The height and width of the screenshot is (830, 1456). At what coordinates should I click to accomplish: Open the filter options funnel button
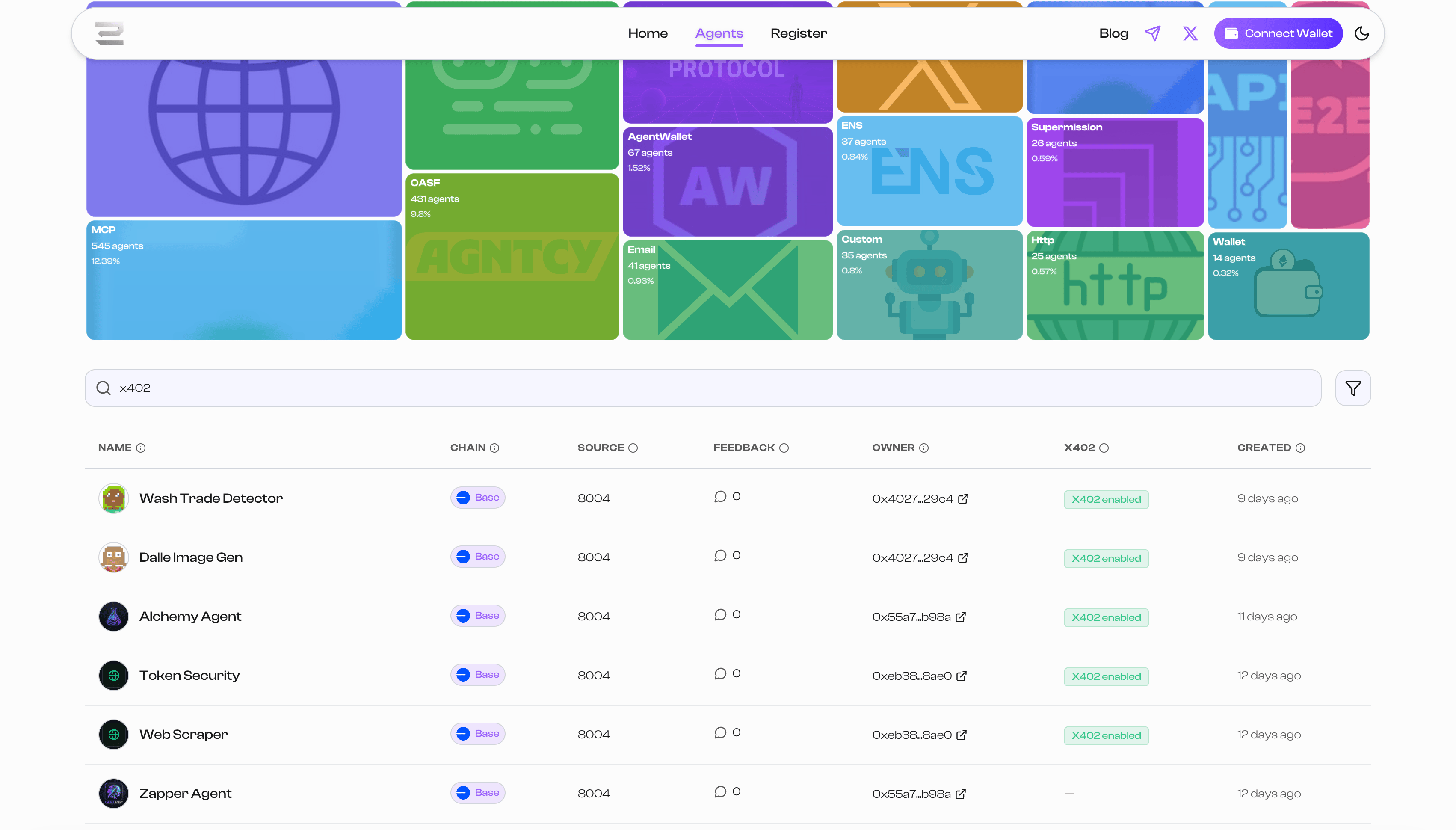[x=1353, y=388]
